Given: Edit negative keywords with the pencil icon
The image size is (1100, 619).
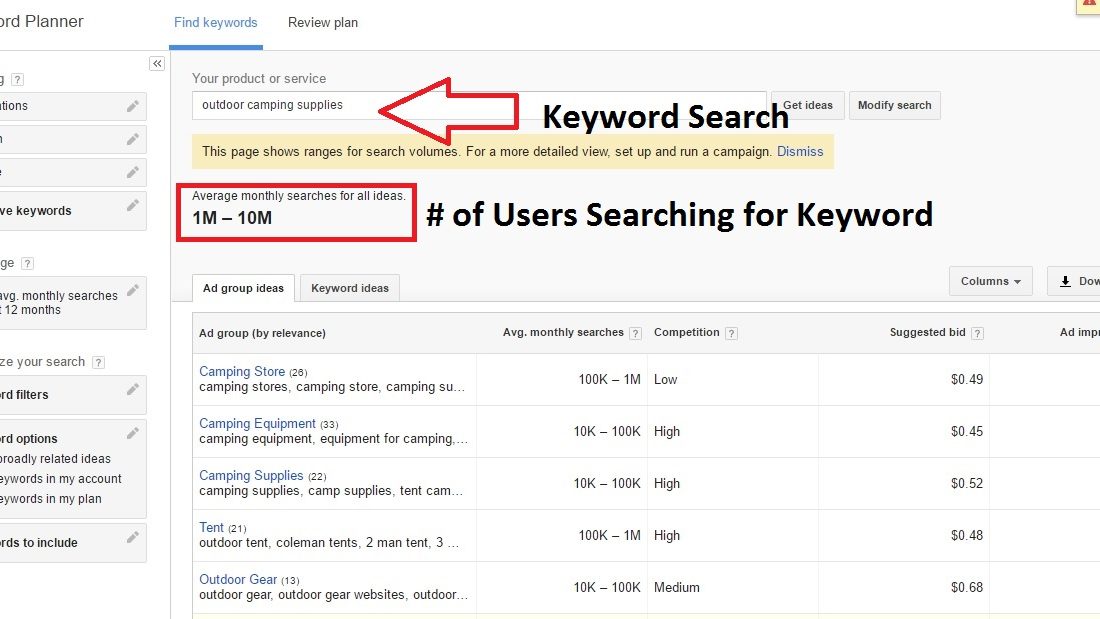Looking at the screenshot, I should [x=133, y=206].
